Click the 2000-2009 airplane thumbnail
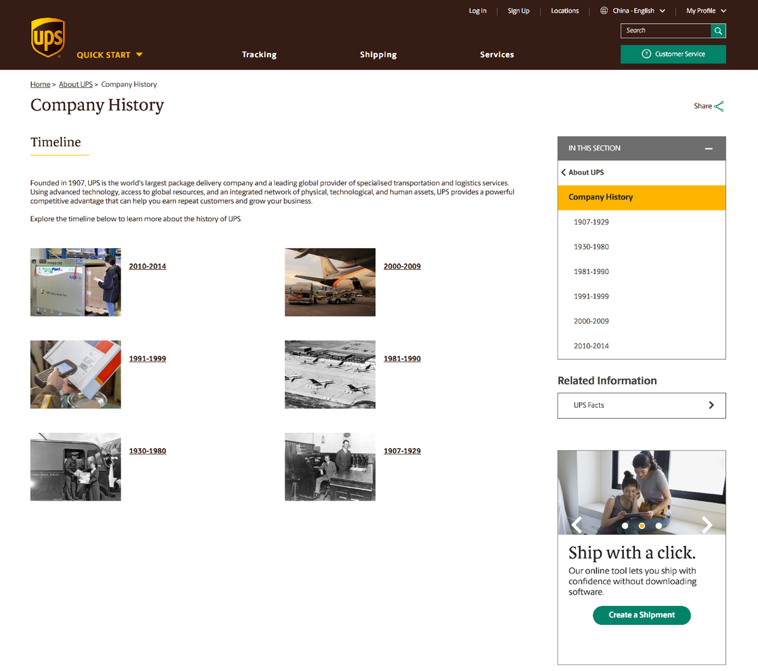 tap(330, 282)
